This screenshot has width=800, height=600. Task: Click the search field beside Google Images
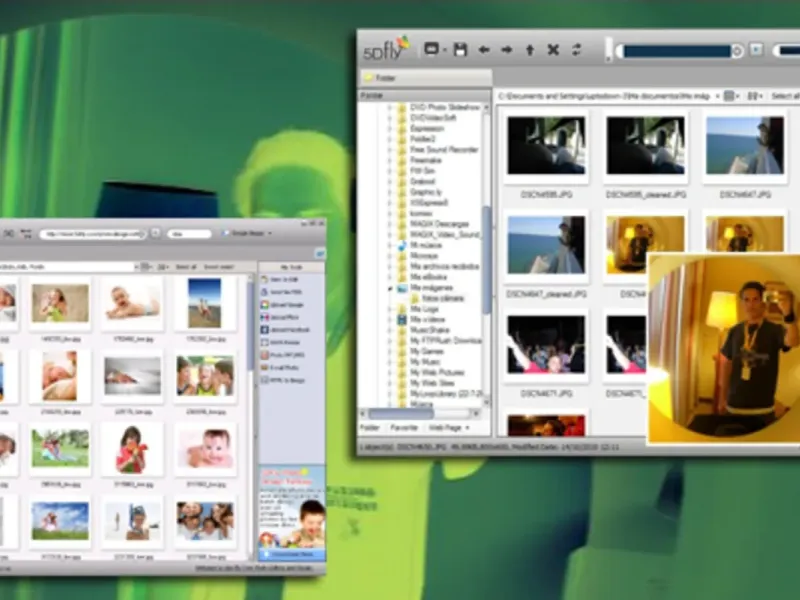pyautogui.click(x=189, y=234)
